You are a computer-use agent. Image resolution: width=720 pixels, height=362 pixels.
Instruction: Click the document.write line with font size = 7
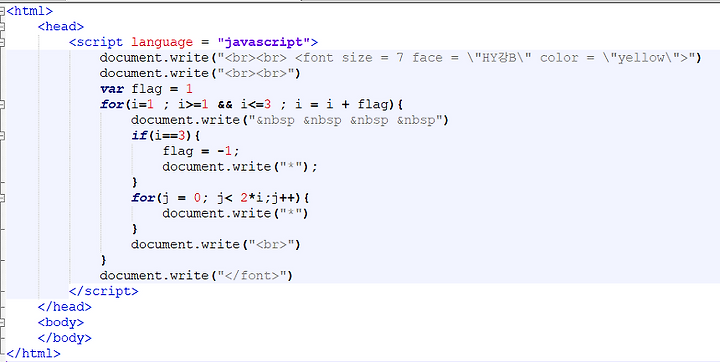tap(400, 58)
